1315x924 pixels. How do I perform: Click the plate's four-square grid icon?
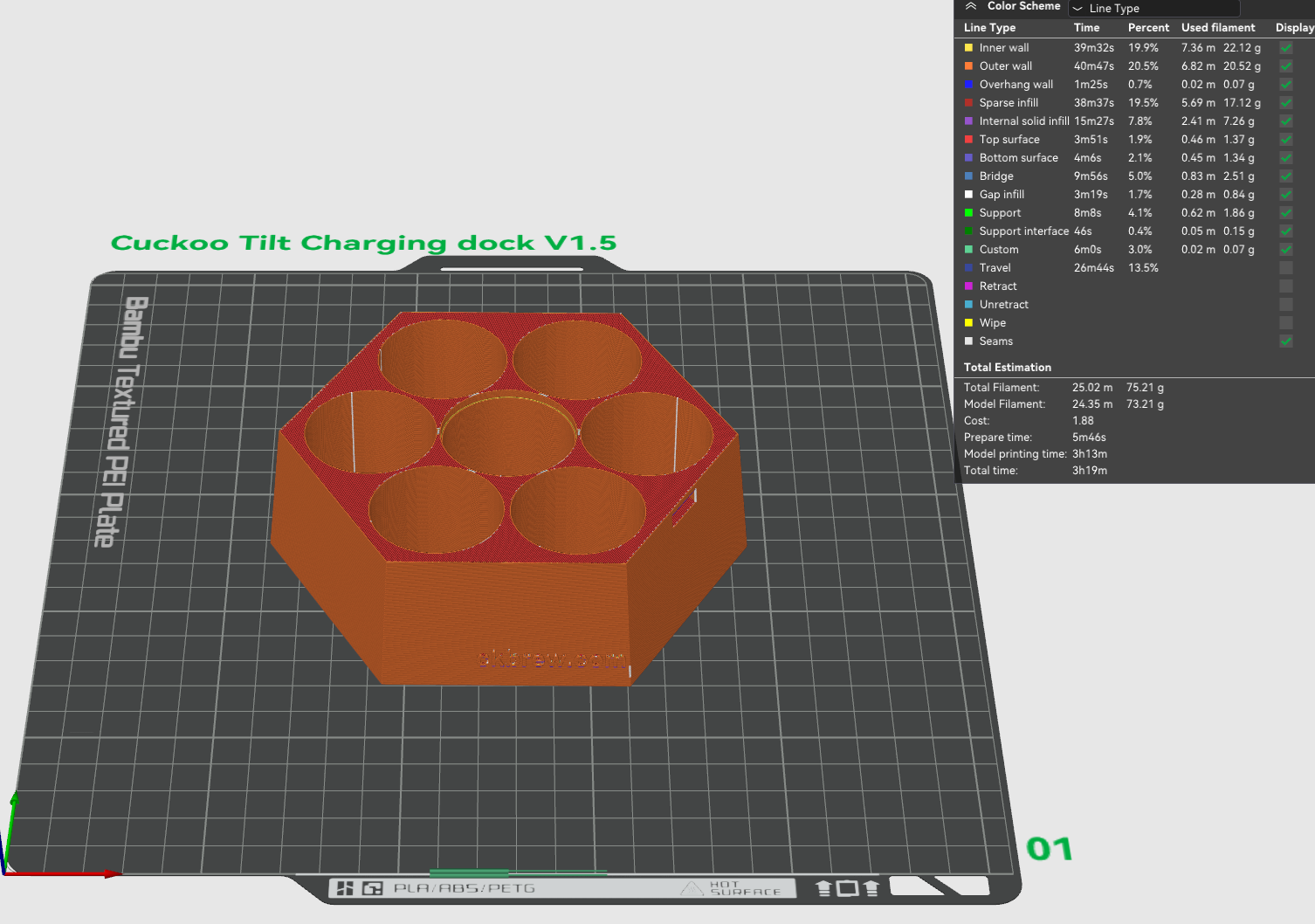pyautogui.click(x=345, y=888)
